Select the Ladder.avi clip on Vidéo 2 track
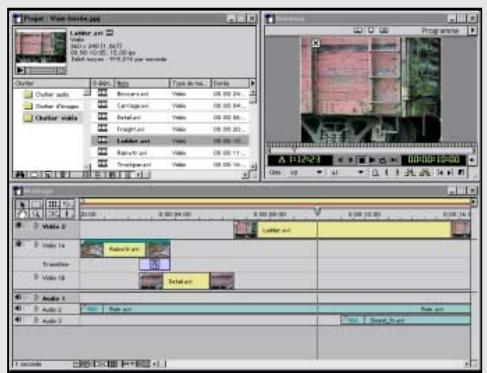This screenshot has height=373, width=487. pyautogui.click(x=352, y=230)
